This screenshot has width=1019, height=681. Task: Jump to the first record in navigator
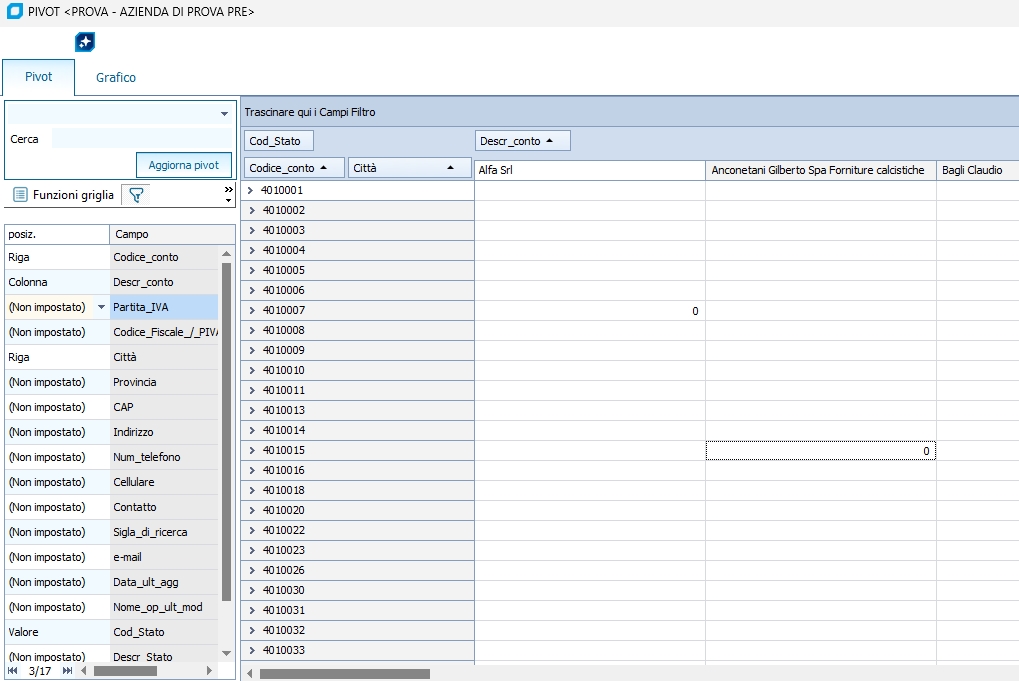click(x=13, y=671)
